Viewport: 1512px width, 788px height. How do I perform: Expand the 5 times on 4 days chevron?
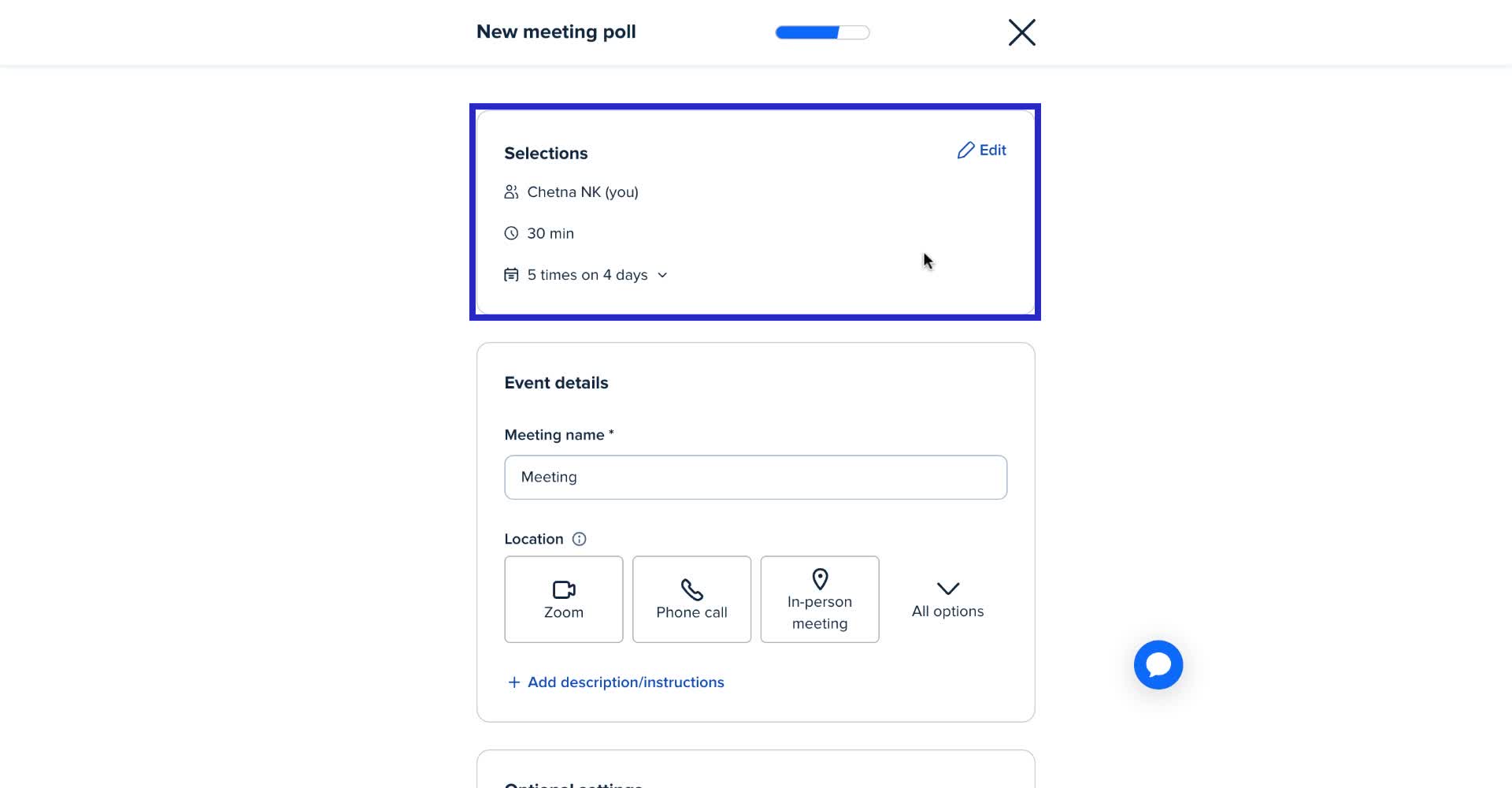pyautogui.click(x=662, y=275)
